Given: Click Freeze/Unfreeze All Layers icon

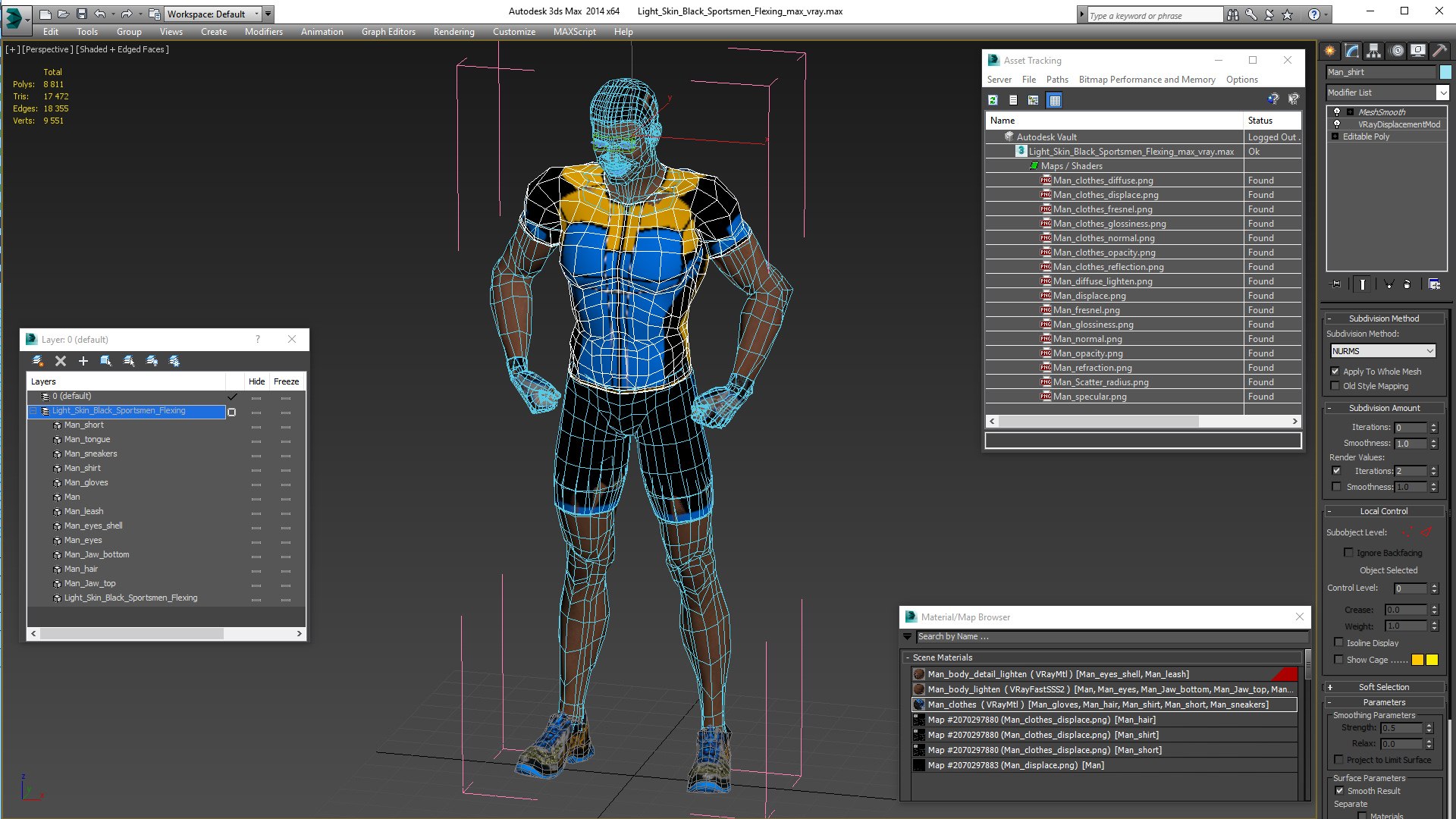Looking at the screenshot, I should (174, 361).
